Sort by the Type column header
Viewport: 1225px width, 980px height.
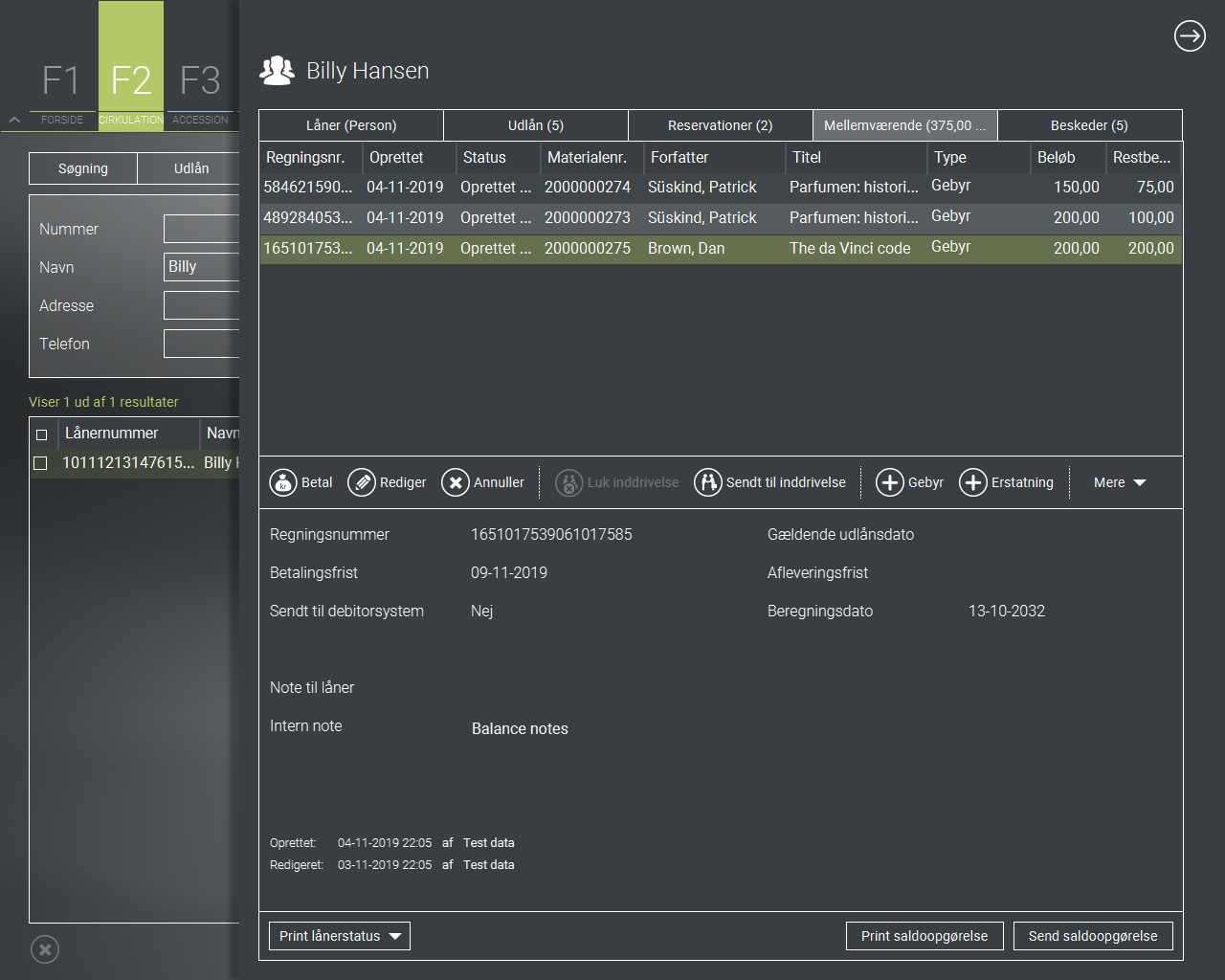[x=979, y=157]
